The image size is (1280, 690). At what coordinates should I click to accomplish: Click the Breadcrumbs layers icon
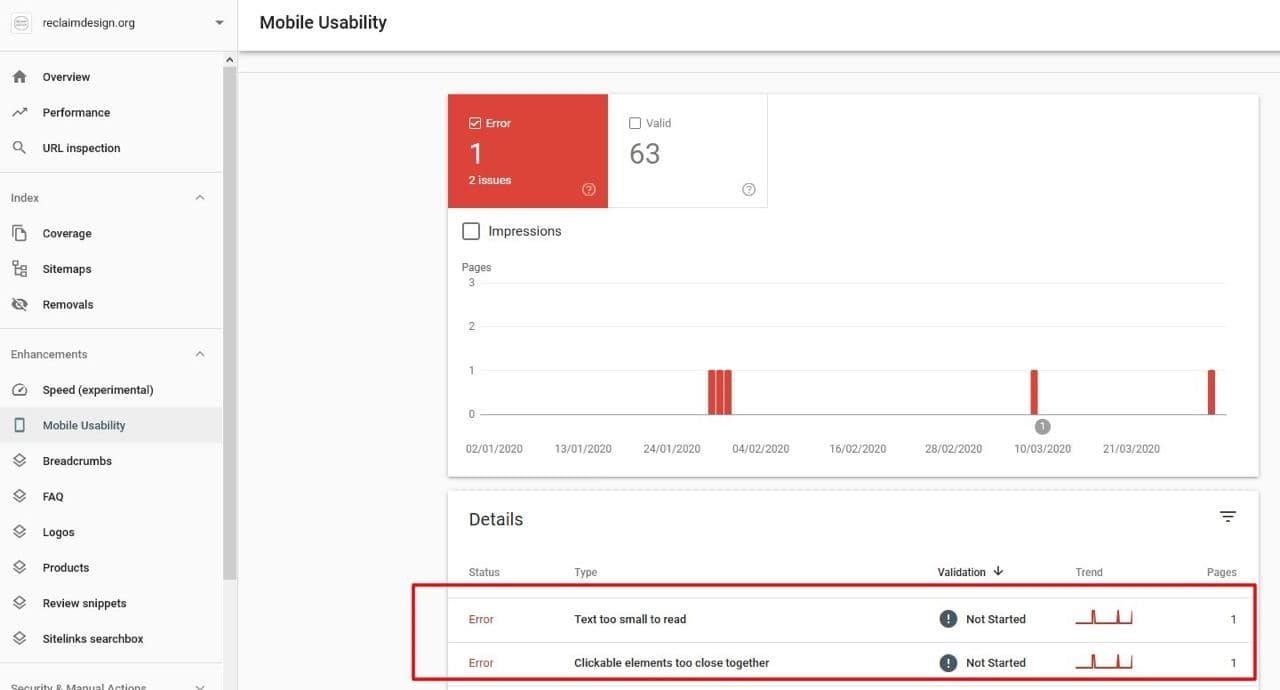pyautogui.click(x=19, y=461)
